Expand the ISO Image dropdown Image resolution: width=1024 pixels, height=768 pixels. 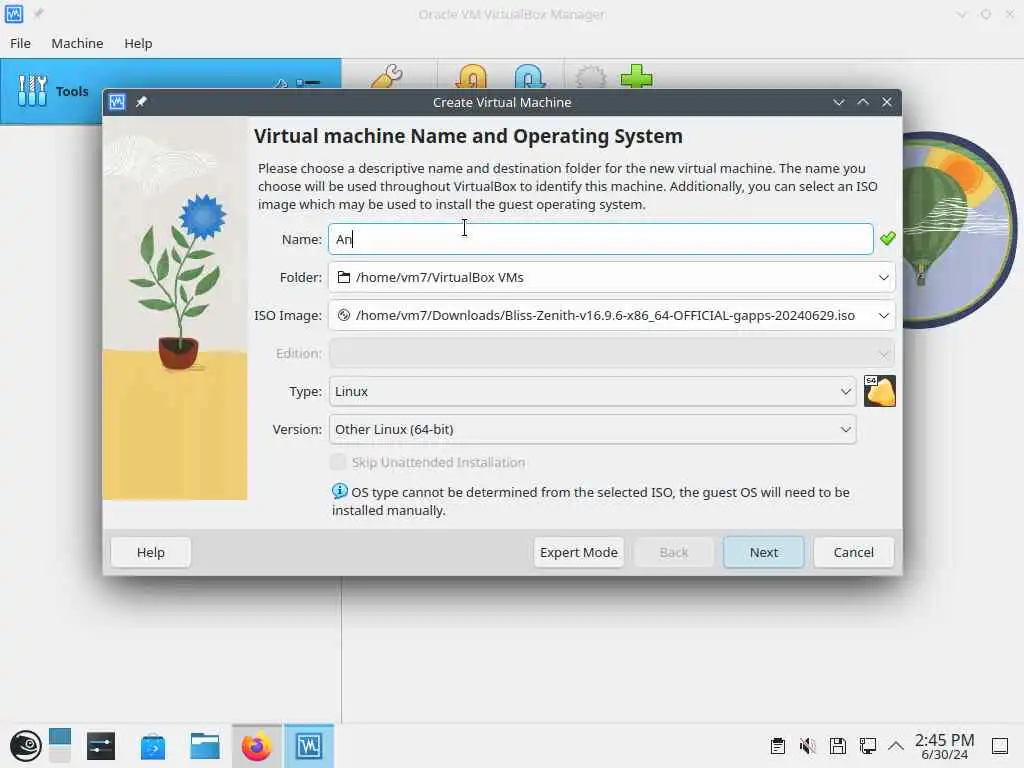[x=884, y=315]
